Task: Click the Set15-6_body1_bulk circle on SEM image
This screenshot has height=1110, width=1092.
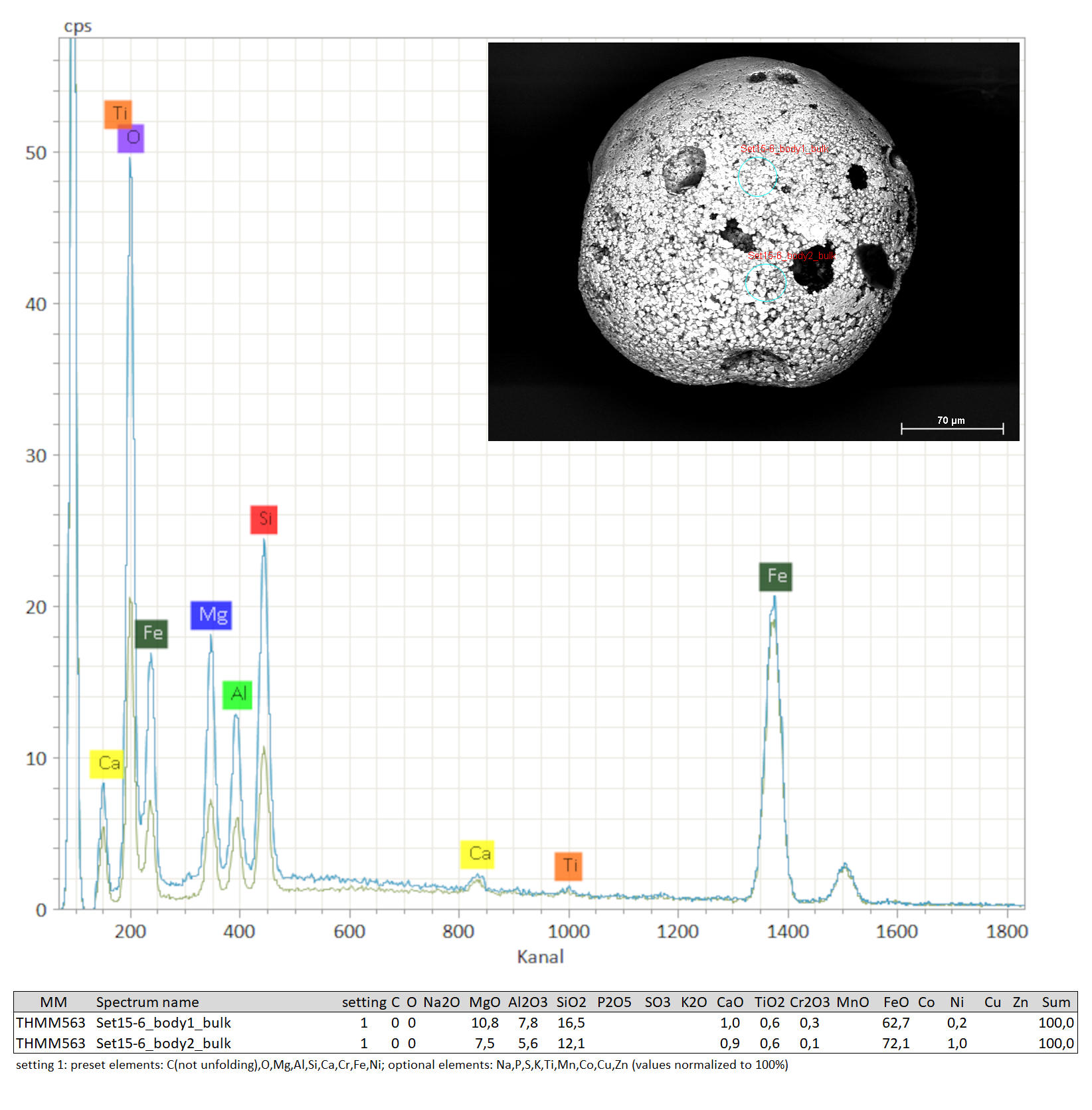Action: [x=757, y=177]
